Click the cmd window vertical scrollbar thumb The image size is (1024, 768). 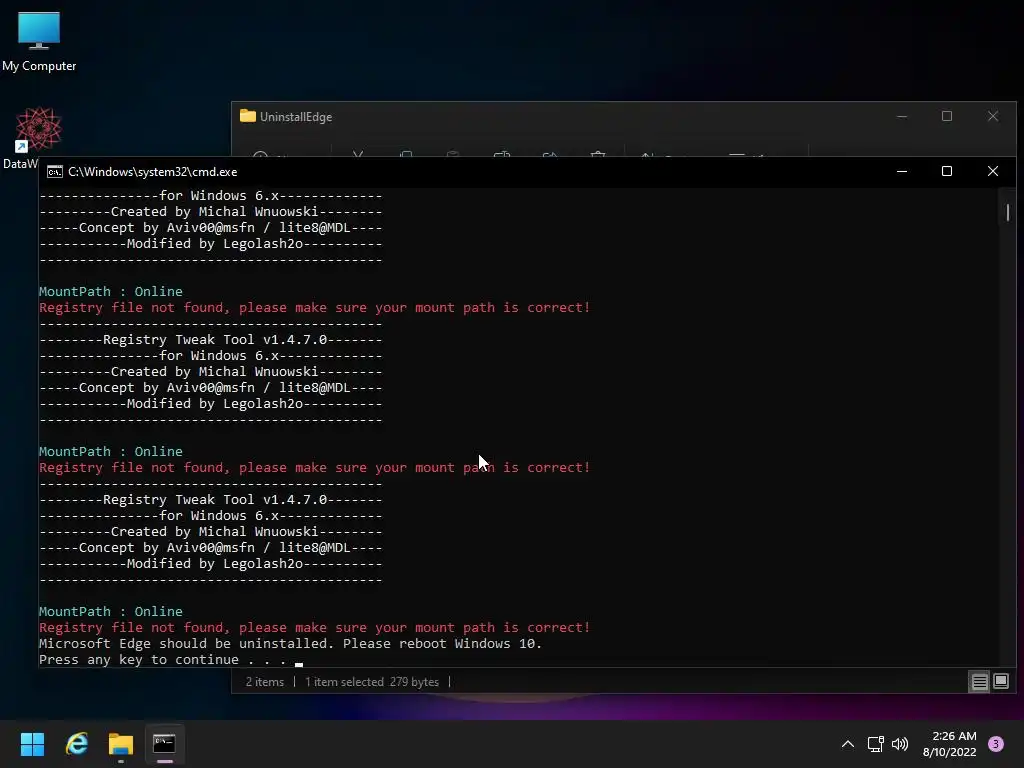coord(1008,212)
